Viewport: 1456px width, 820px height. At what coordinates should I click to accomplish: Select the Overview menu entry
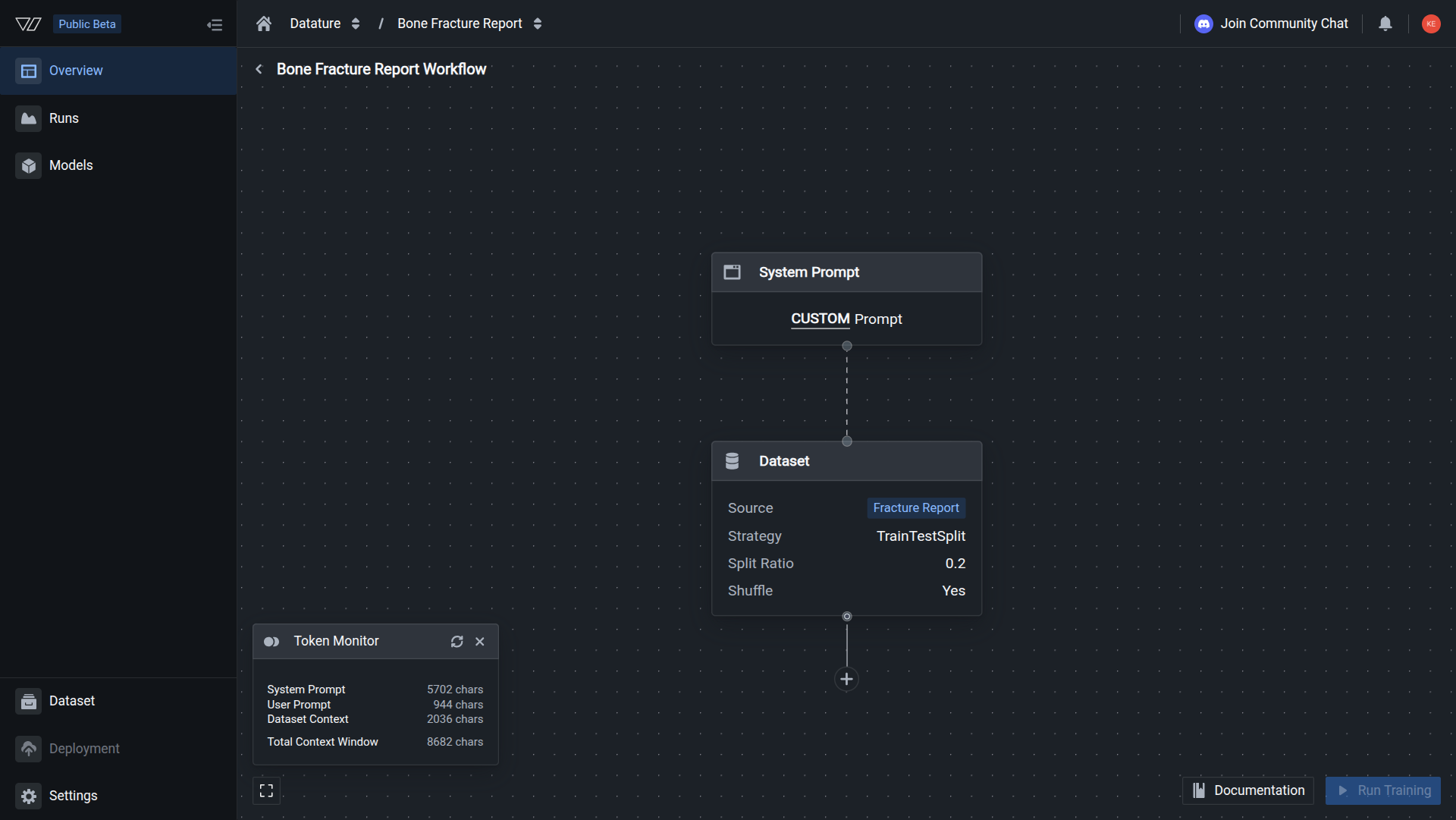coord(75,71)
